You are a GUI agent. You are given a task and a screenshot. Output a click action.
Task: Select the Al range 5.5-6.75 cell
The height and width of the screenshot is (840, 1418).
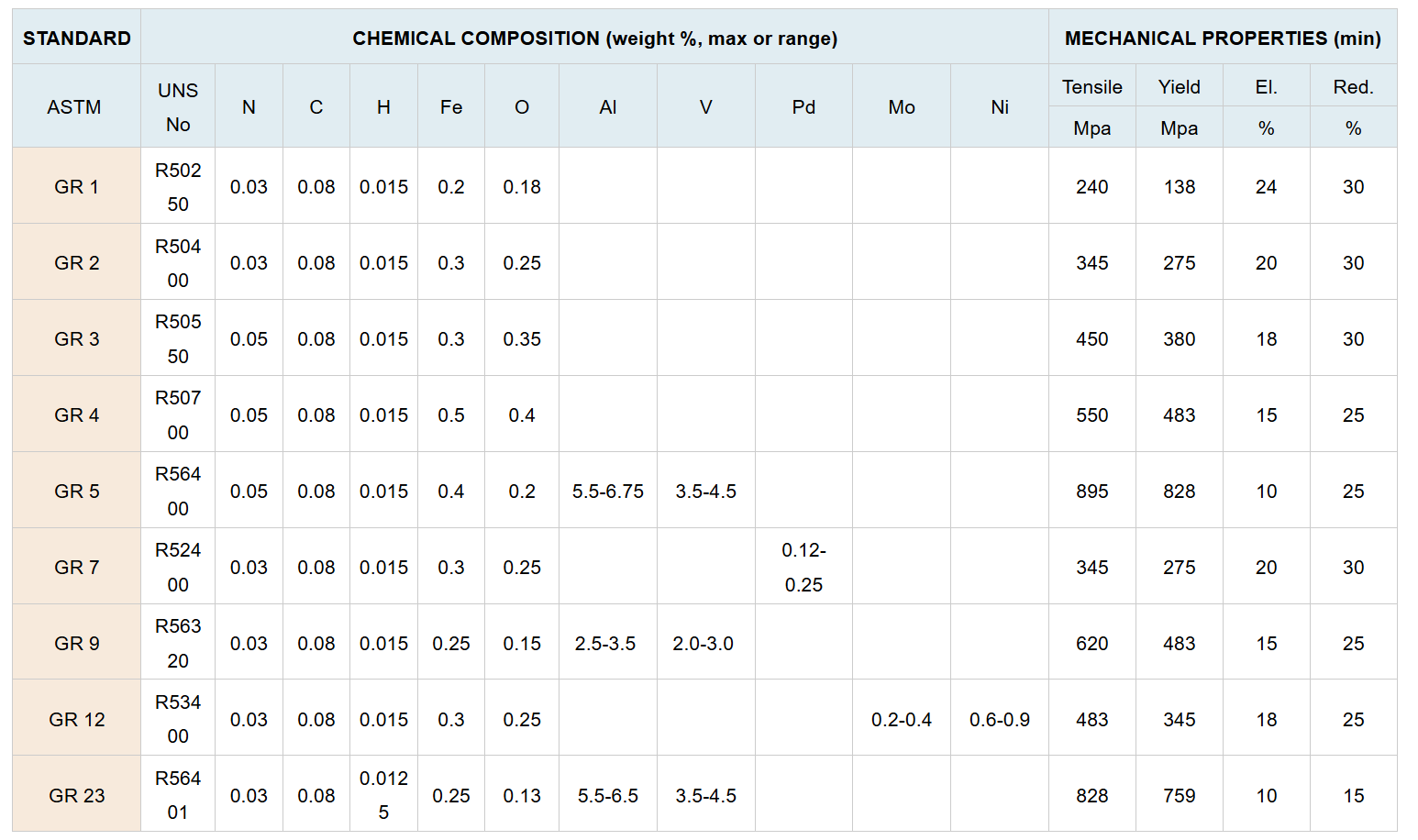608,491
